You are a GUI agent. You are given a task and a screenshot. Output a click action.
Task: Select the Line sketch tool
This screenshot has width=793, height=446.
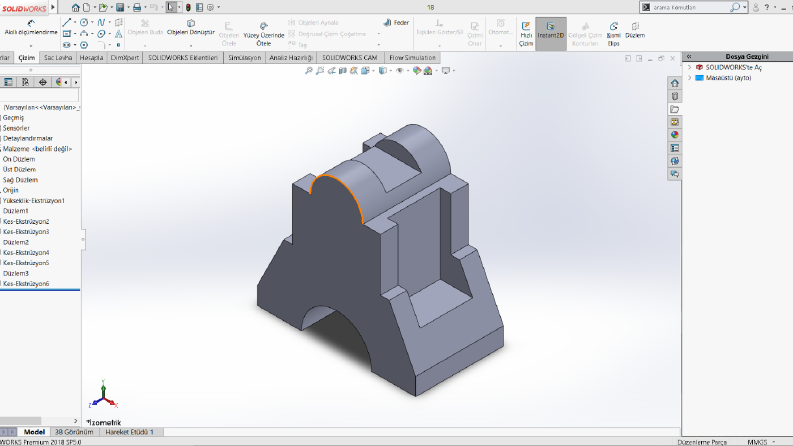(x=66, y=22)
